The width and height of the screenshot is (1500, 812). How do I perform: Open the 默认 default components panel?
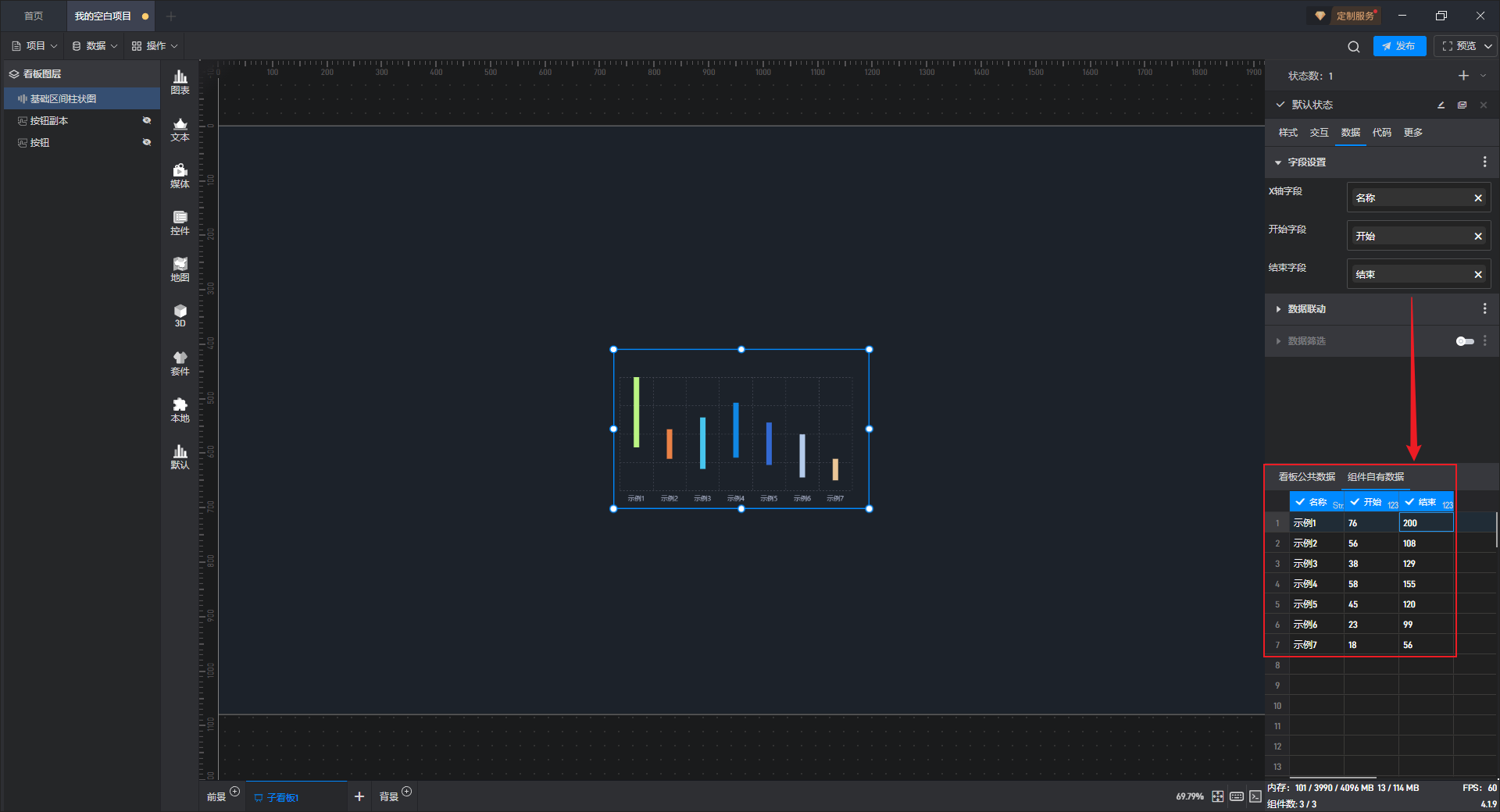click(180, 457)
